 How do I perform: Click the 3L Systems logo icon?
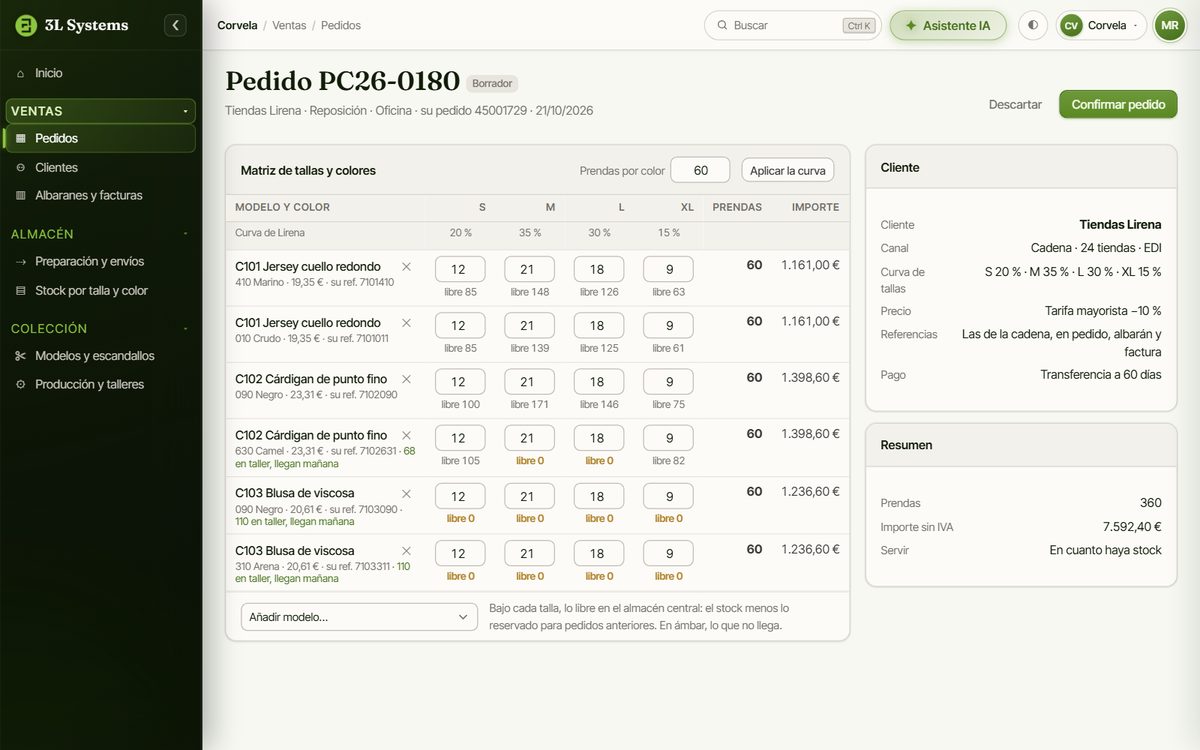pos(26,25)
